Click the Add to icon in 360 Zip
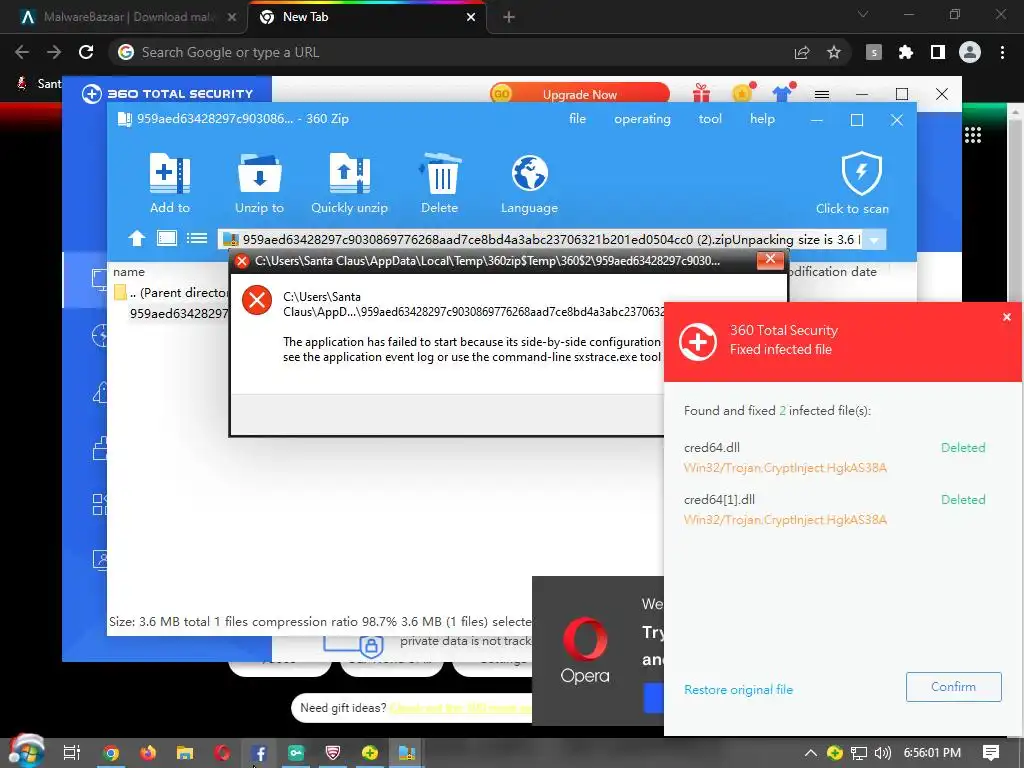This screenshot has height=768, width=1024. click(170, 184)
